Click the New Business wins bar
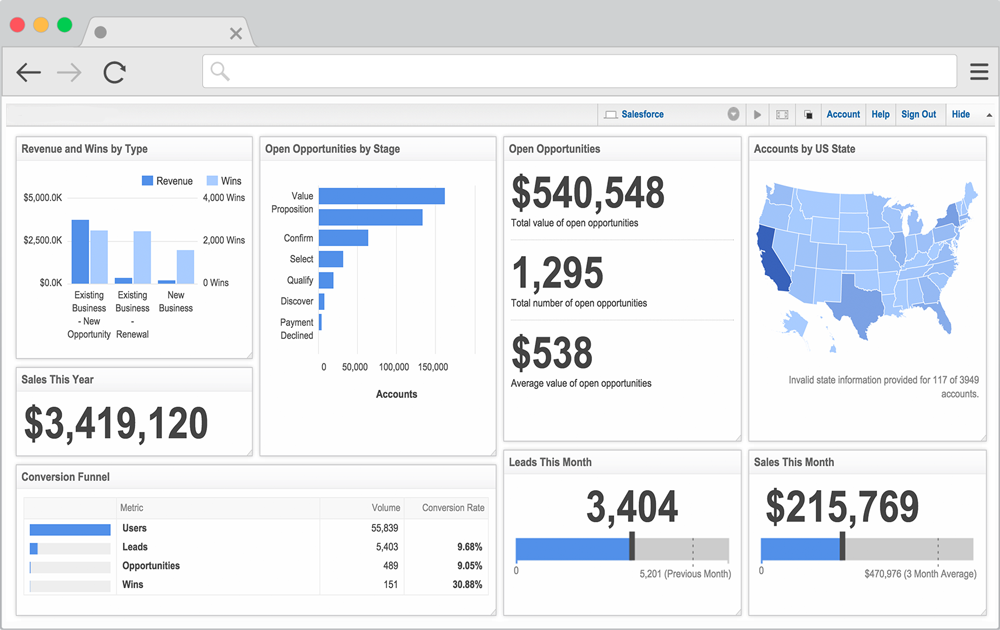This screenshot has width=1000, height=630. [x=186, y=267]
